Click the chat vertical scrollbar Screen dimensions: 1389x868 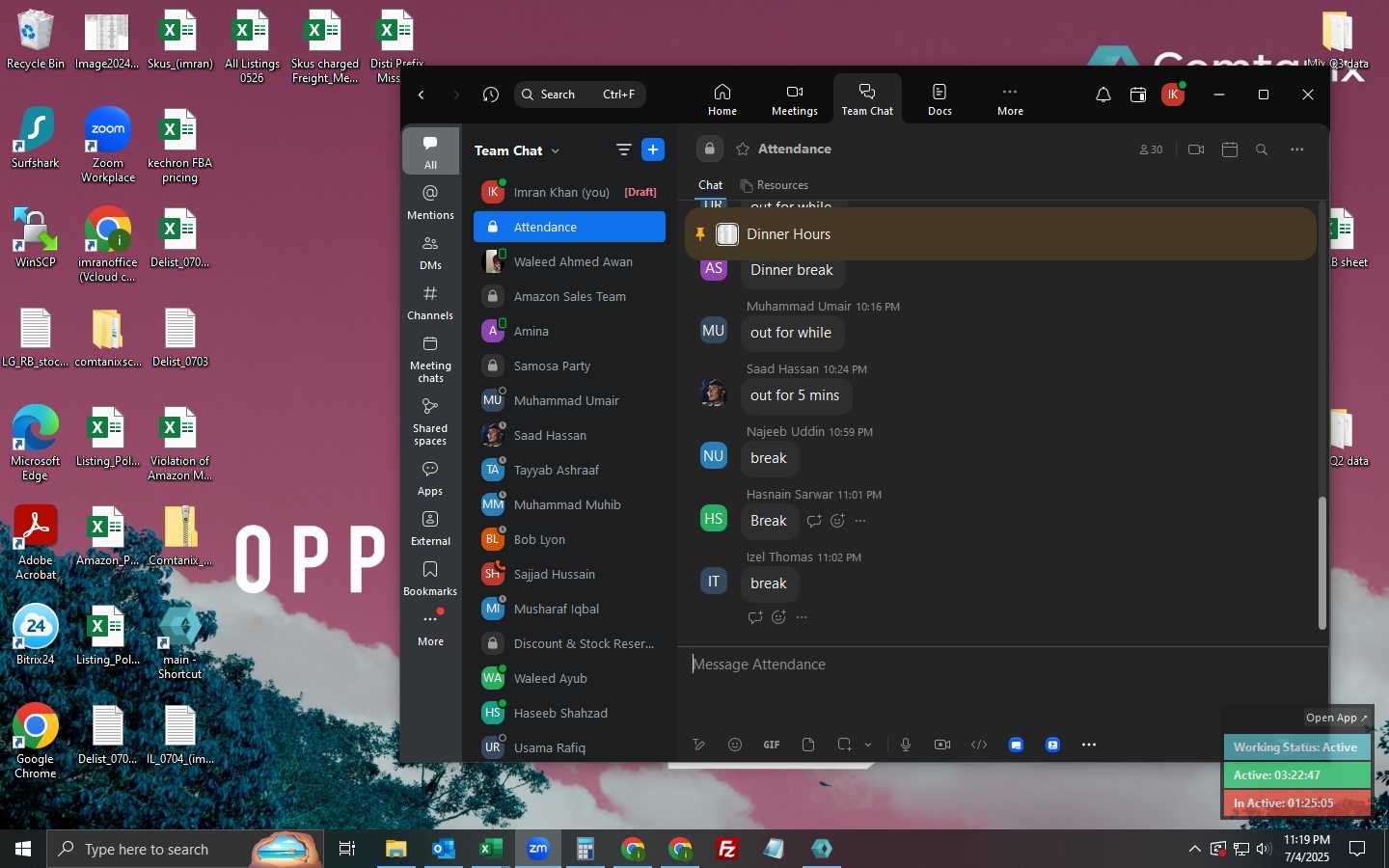pos(1322,563)
